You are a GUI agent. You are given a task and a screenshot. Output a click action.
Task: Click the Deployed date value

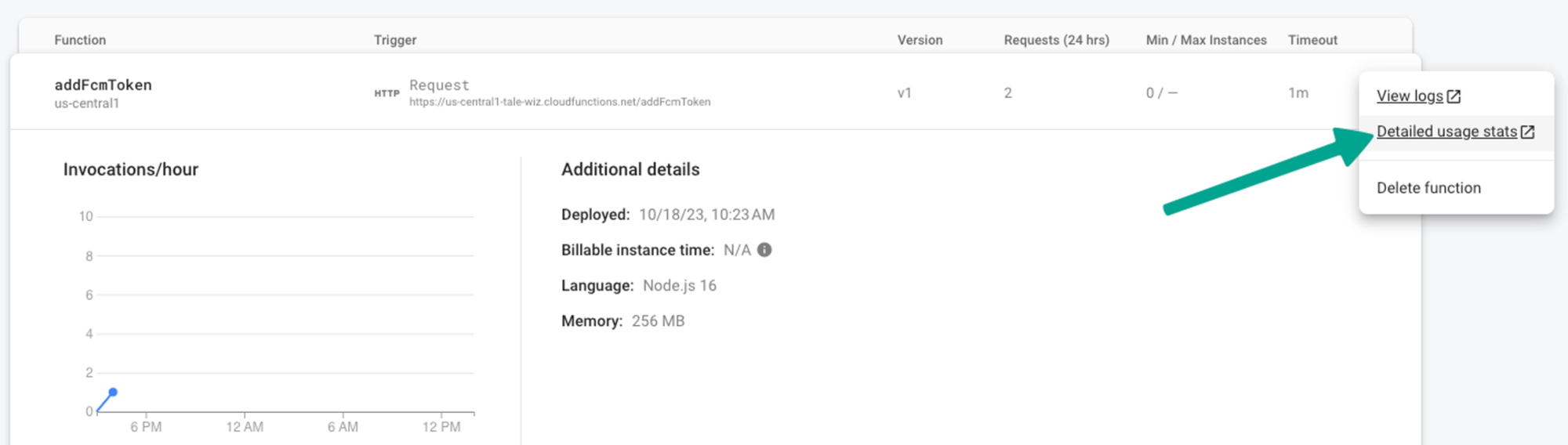[706, 215]
